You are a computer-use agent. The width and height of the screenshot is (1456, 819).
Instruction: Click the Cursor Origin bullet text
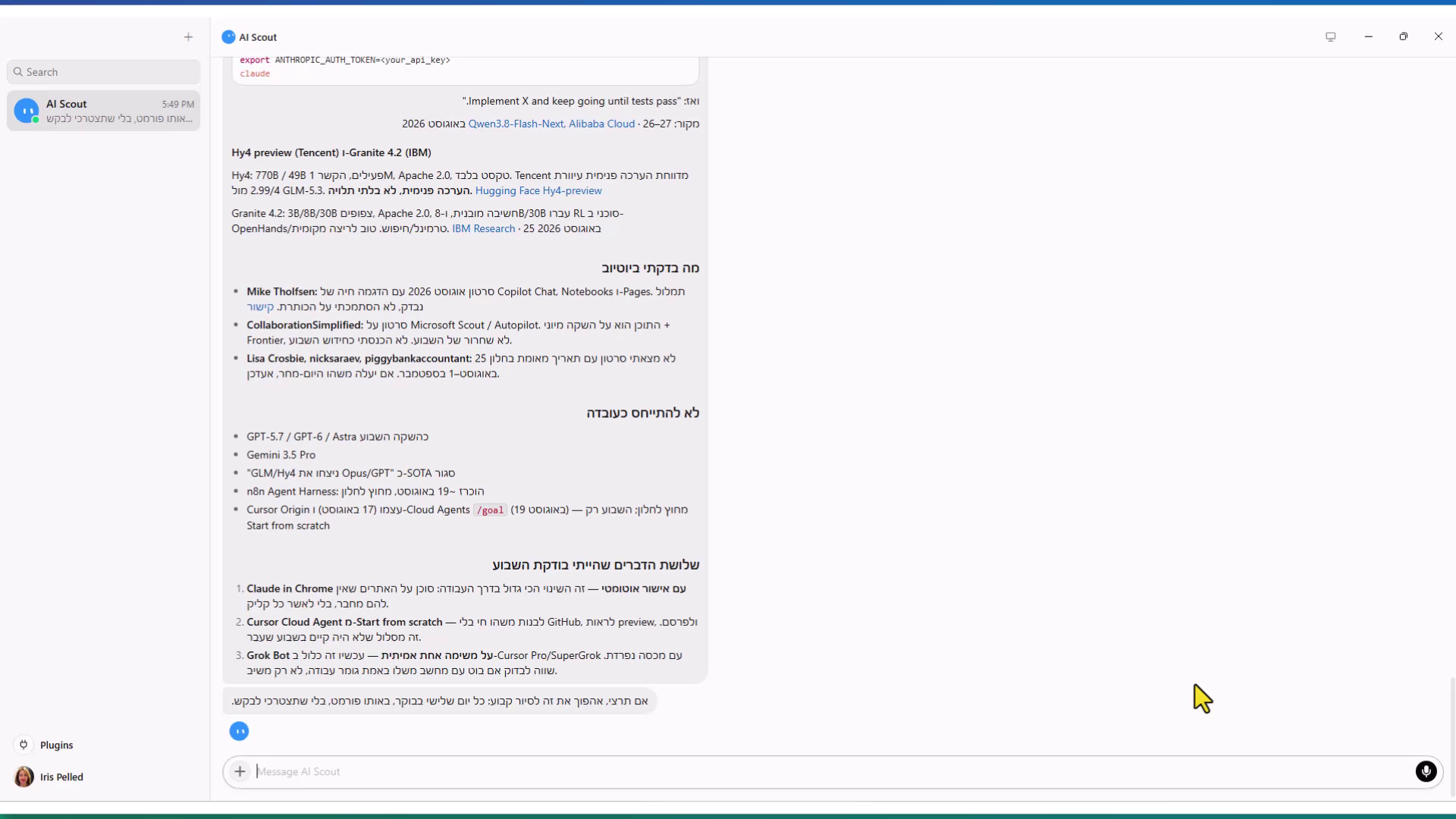pos(467,517)
